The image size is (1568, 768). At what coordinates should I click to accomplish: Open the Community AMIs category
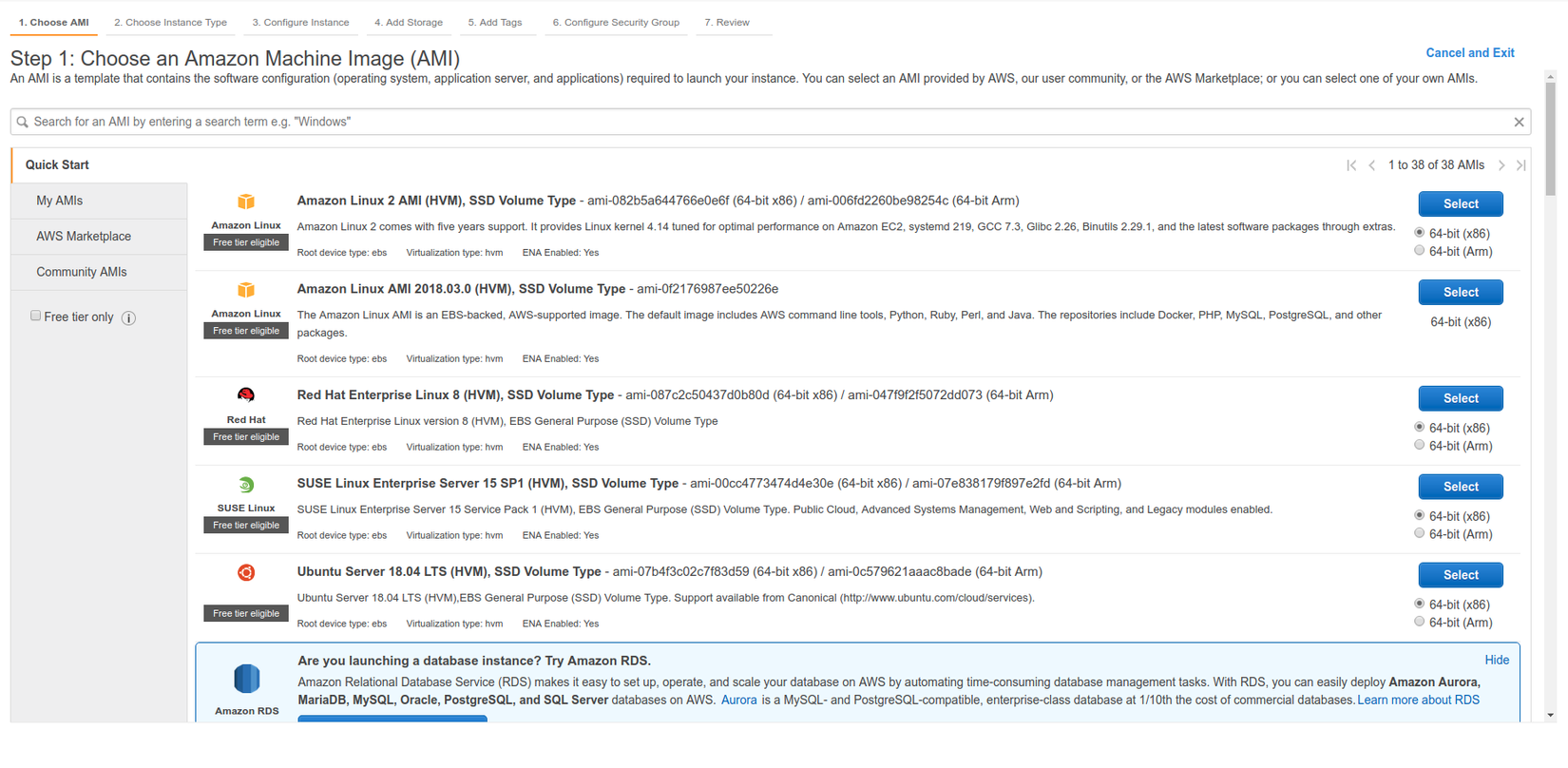[99, 273]
